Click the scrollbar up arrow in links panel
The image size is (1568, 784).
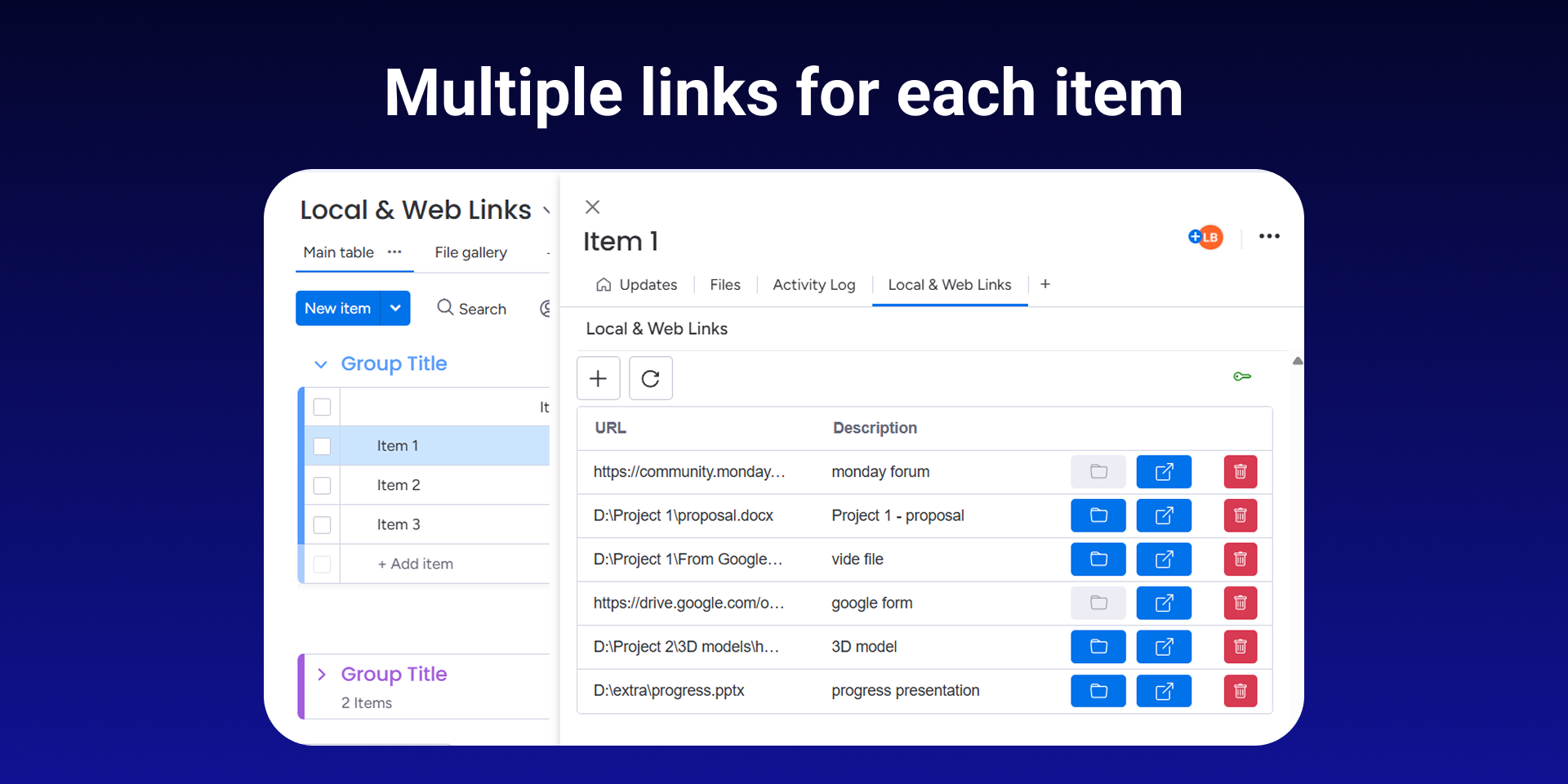(1297, 361)
